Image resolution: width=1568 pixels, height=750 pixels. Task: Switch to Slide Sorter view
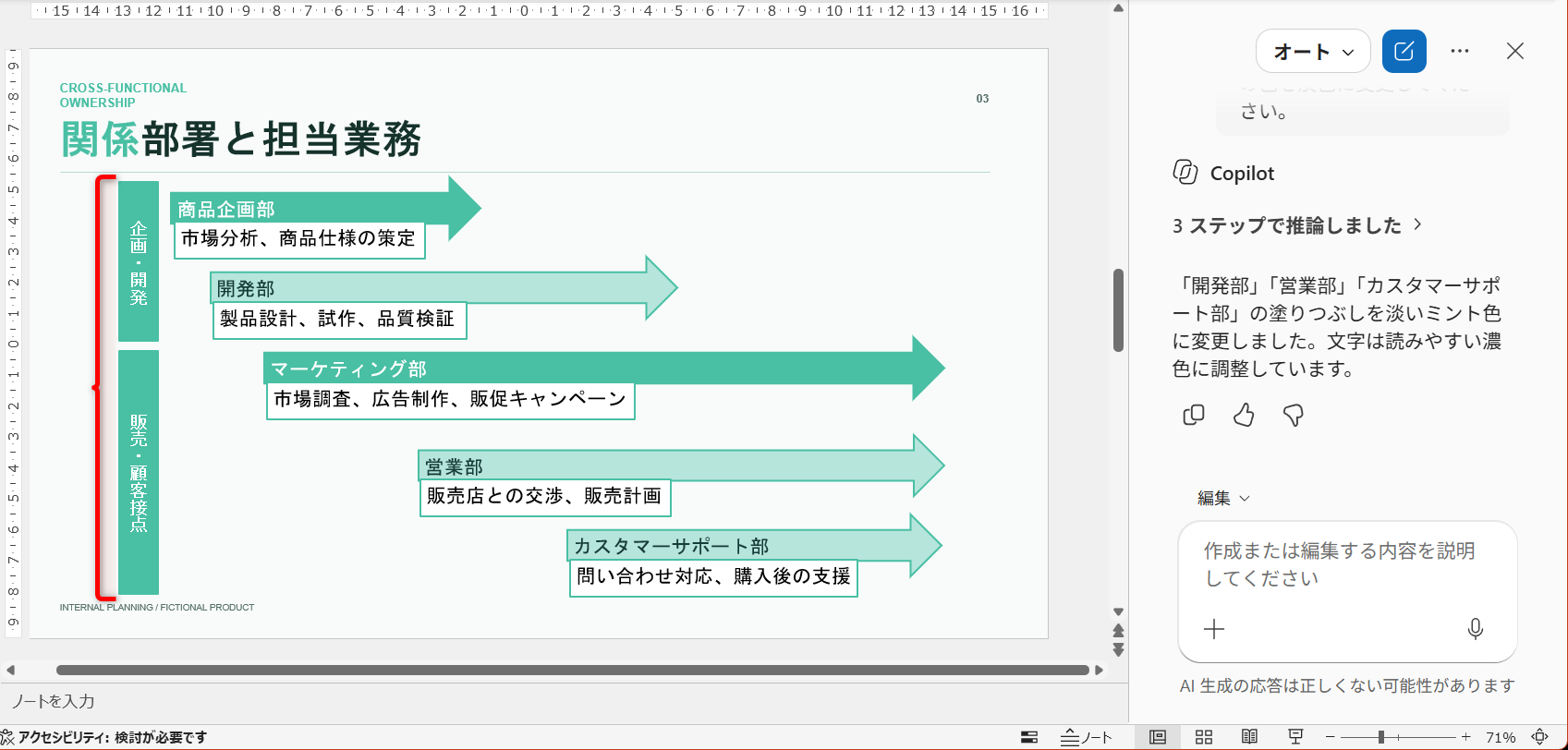click(1204, 737)
